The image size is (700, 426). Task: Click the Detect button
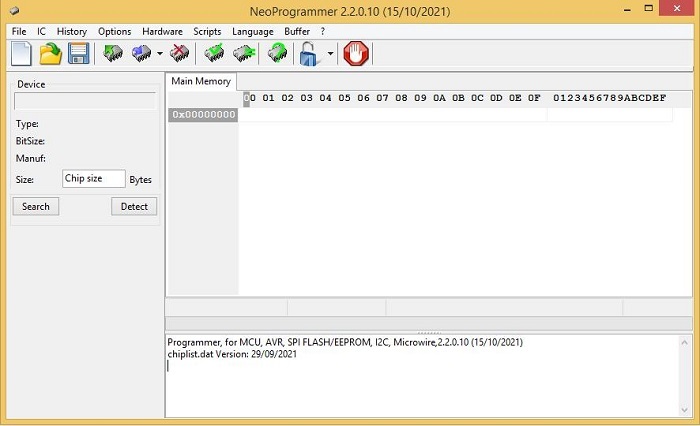134,206
